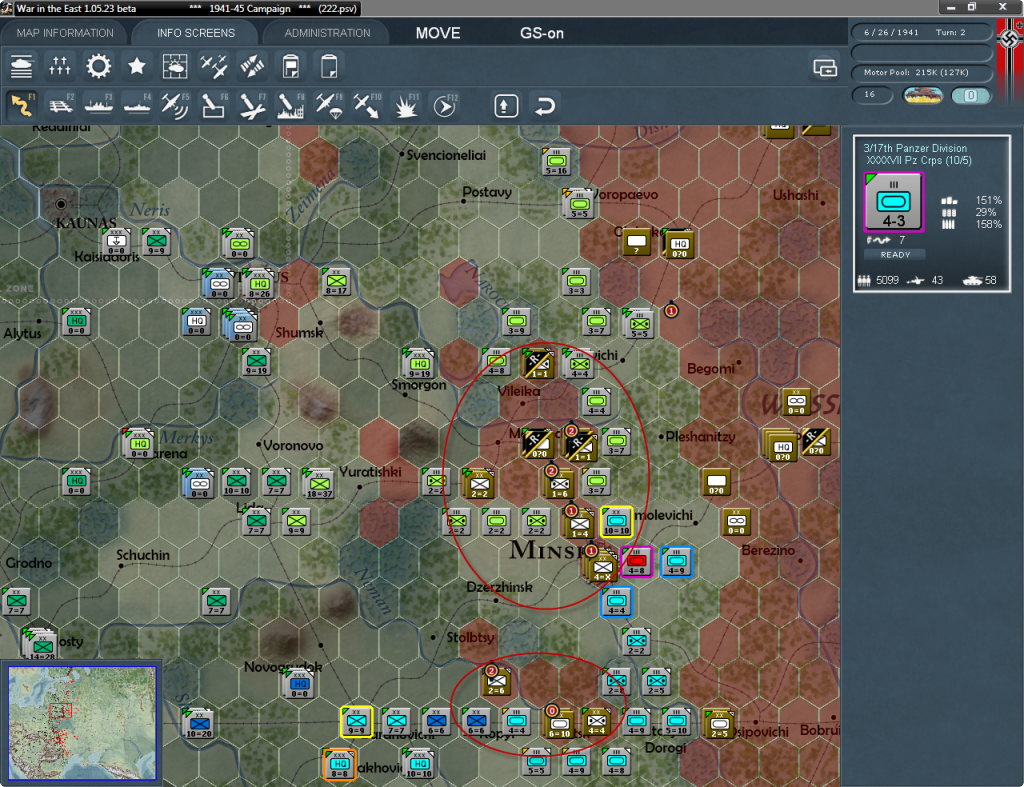Viewport: 1024px width, 787px height.
Task: Click the switch-windows icon near the date
Action: pos(825,67)
